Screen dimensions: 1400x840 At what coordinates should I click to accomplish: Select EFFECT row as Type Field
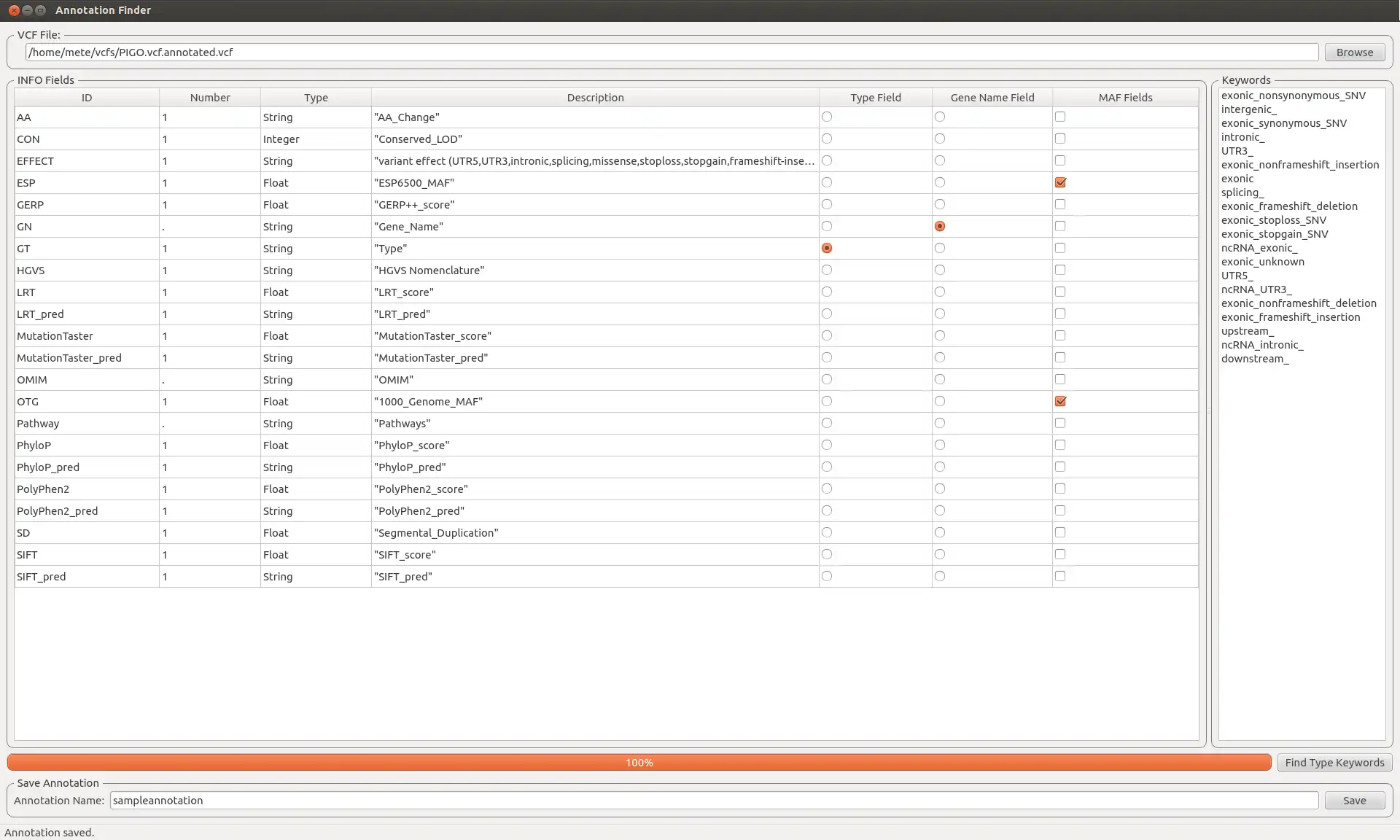pyautogui.click(x=826, y=160)
